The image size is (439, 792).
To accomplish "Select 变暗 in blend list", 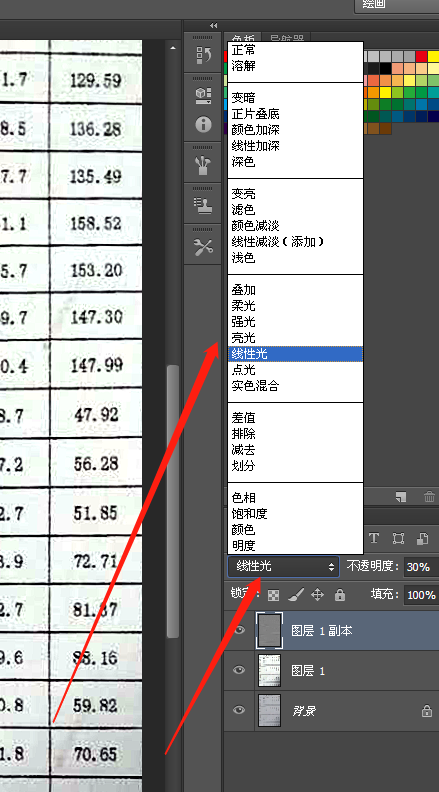I will [x=296, y=97].
